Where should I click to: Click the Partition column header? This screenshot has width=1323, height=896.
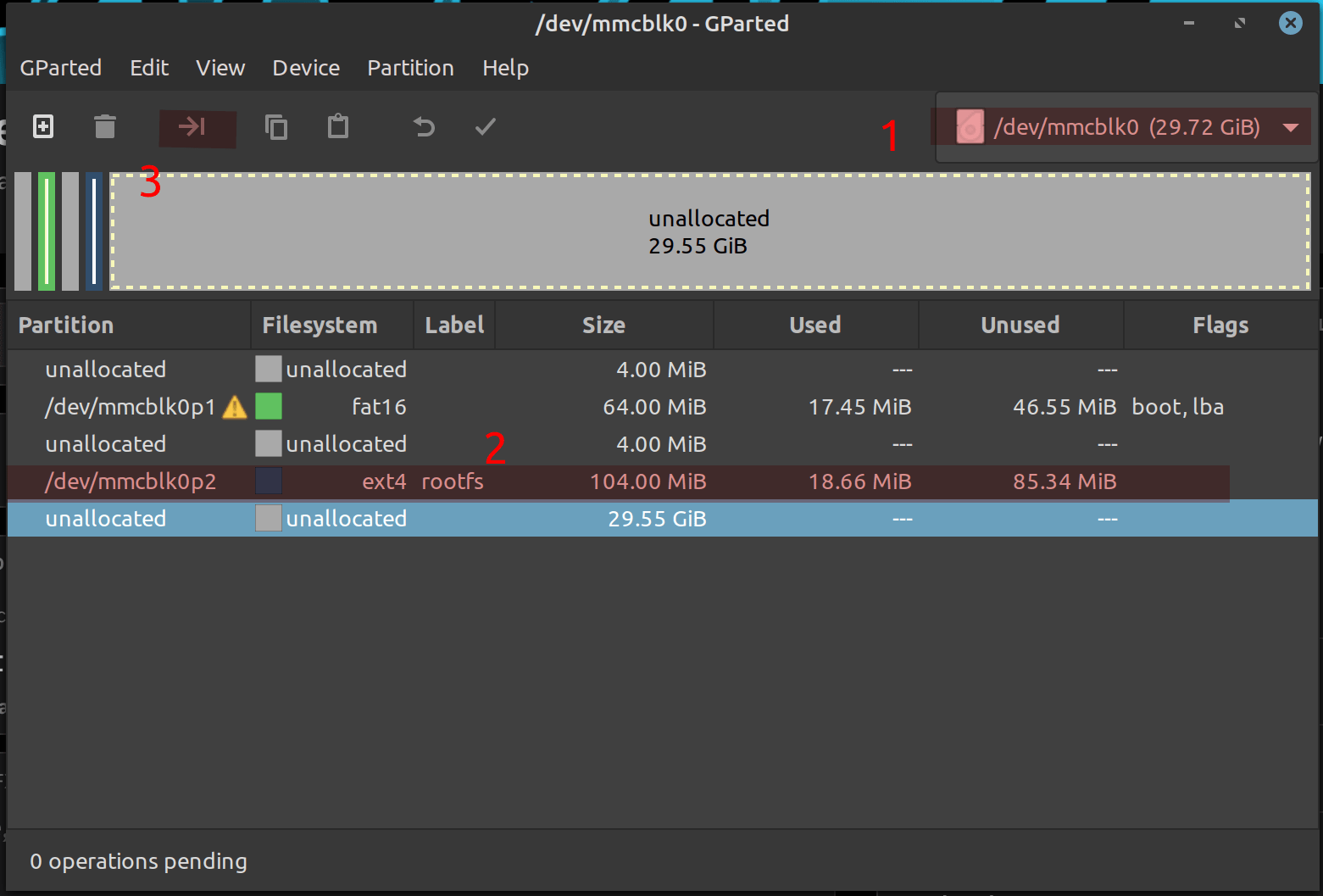point(130,326)
